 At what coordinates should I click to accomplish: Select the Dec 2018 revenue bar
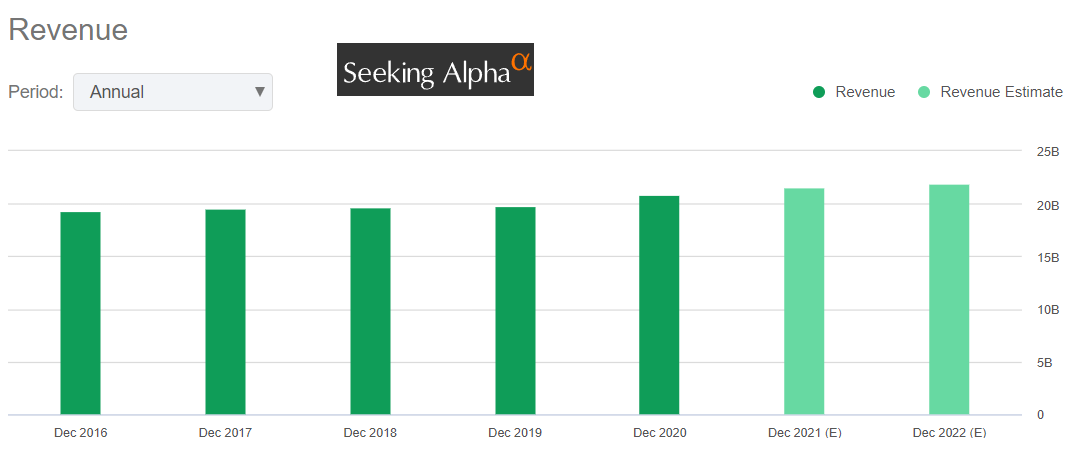pos(370,311)
